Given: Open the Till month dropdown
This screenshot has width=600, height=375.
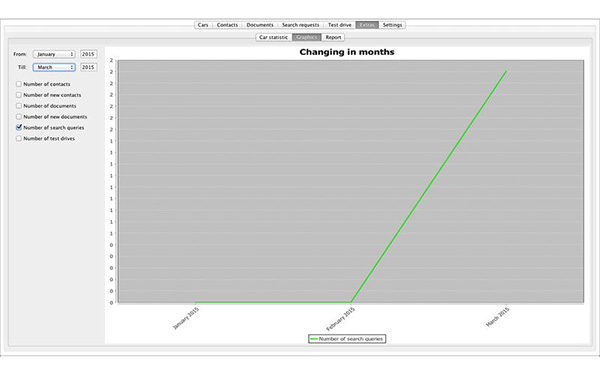Looking at the screenshot, I should (x=54, y=67).
